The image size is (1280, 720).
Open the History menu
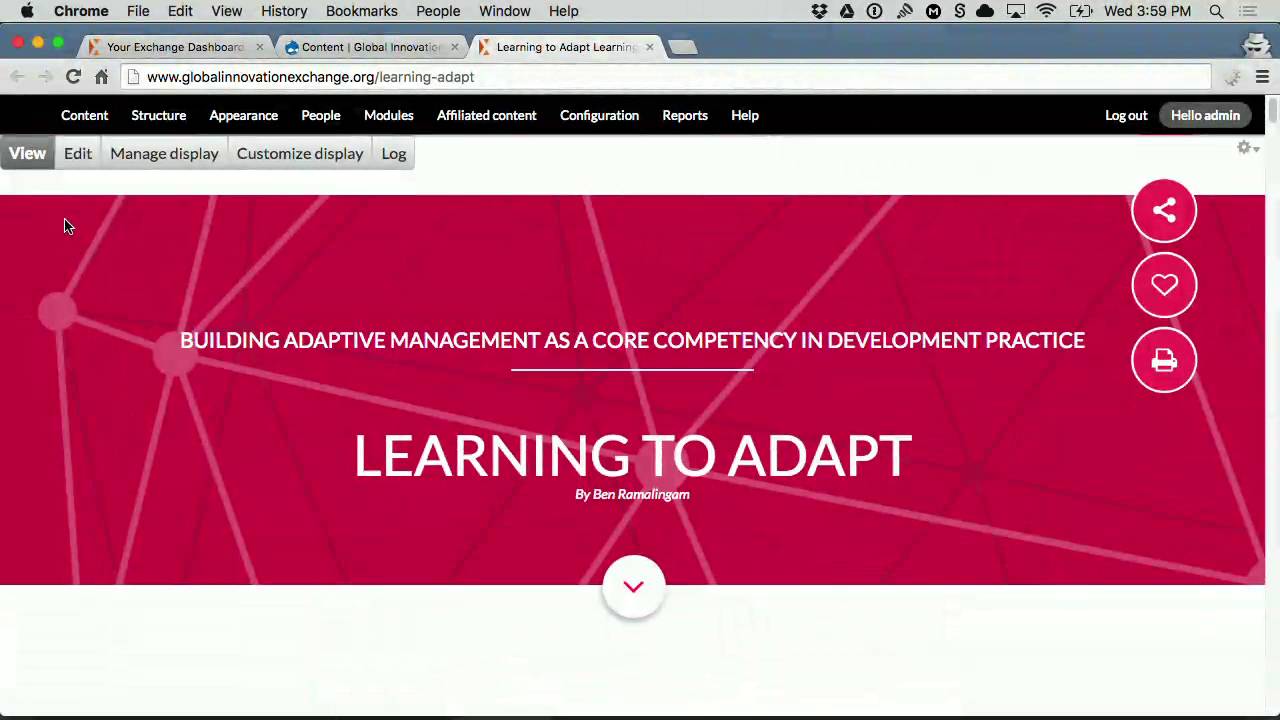pyautogui.click(x=284, y=11)
